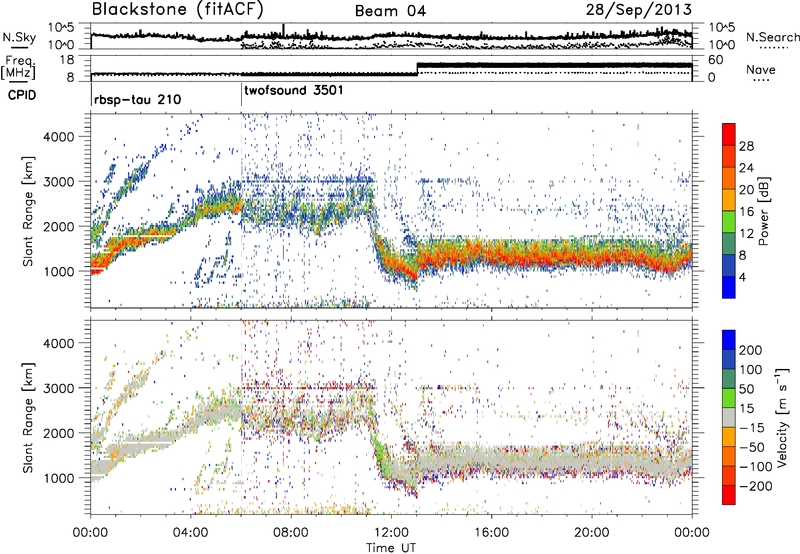Image resolution: width=800 pixels, height=554 pixels.
Task: Click the red top segment of Power colorbar
Action: [729, 135]
